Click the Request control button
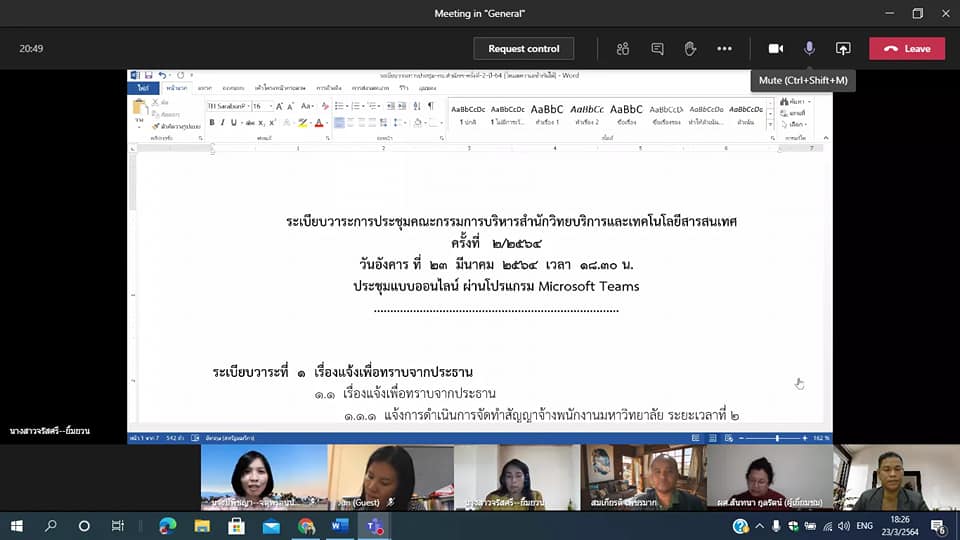The image size is (960, 540). [x=523, y=48]
